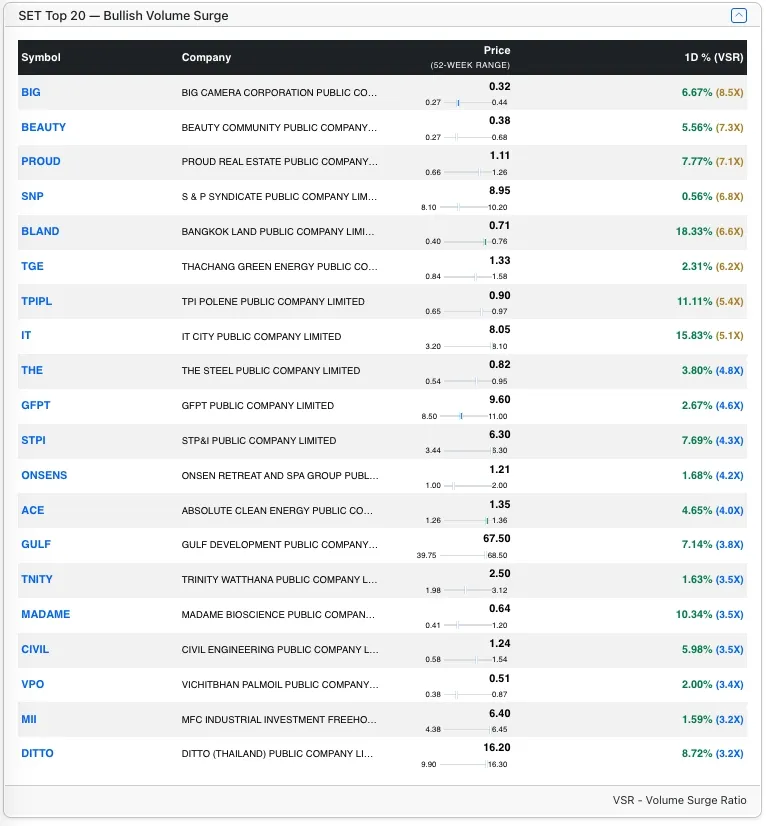Viewport: 766px width, 826px height.
Task: Open the ONSENS stock symbol link
Action: coord(44,475)
